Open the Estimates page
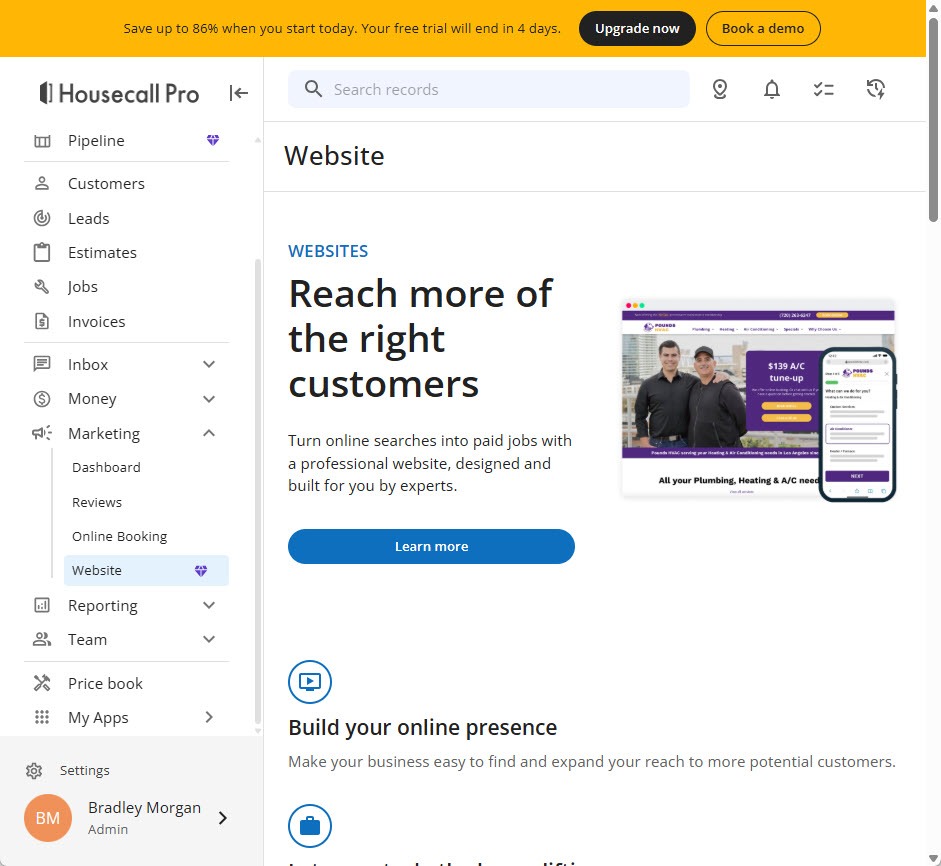Viewport: 941px width, 866px height. (102, 253)
